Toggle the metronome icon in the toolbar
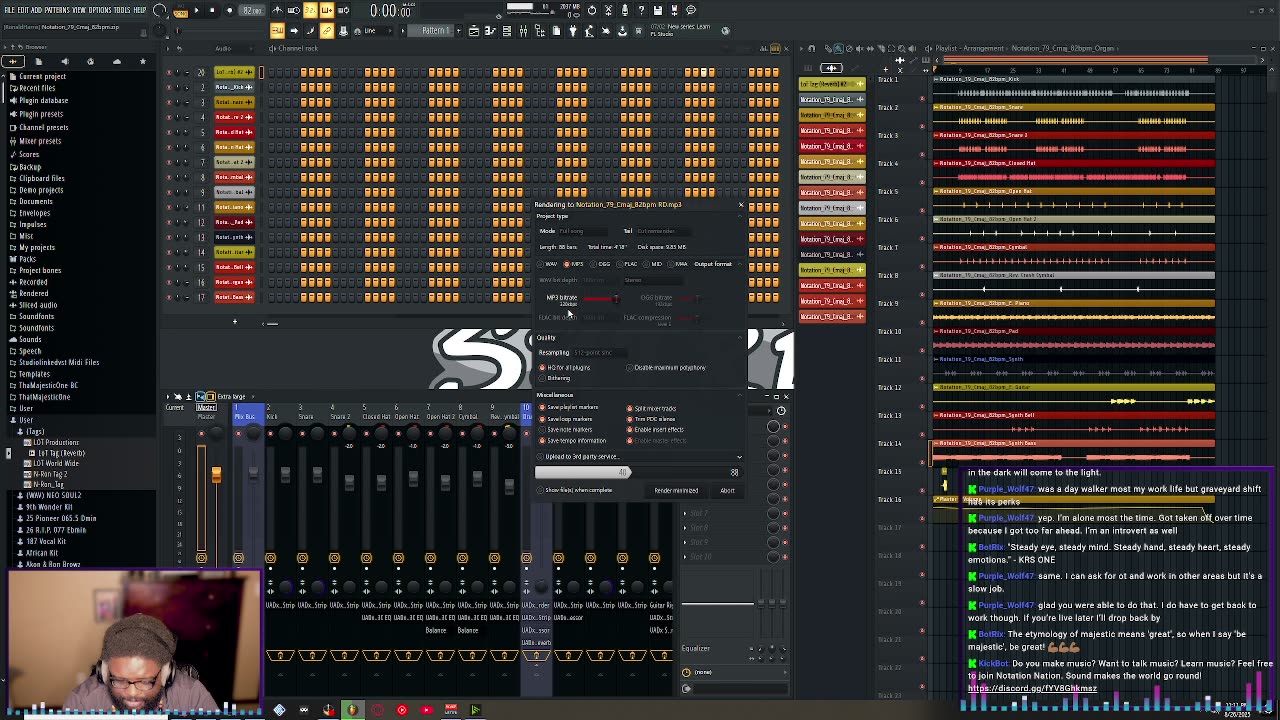The height and width of the screenshot is (720, 1280). click(x=278, y=11)
